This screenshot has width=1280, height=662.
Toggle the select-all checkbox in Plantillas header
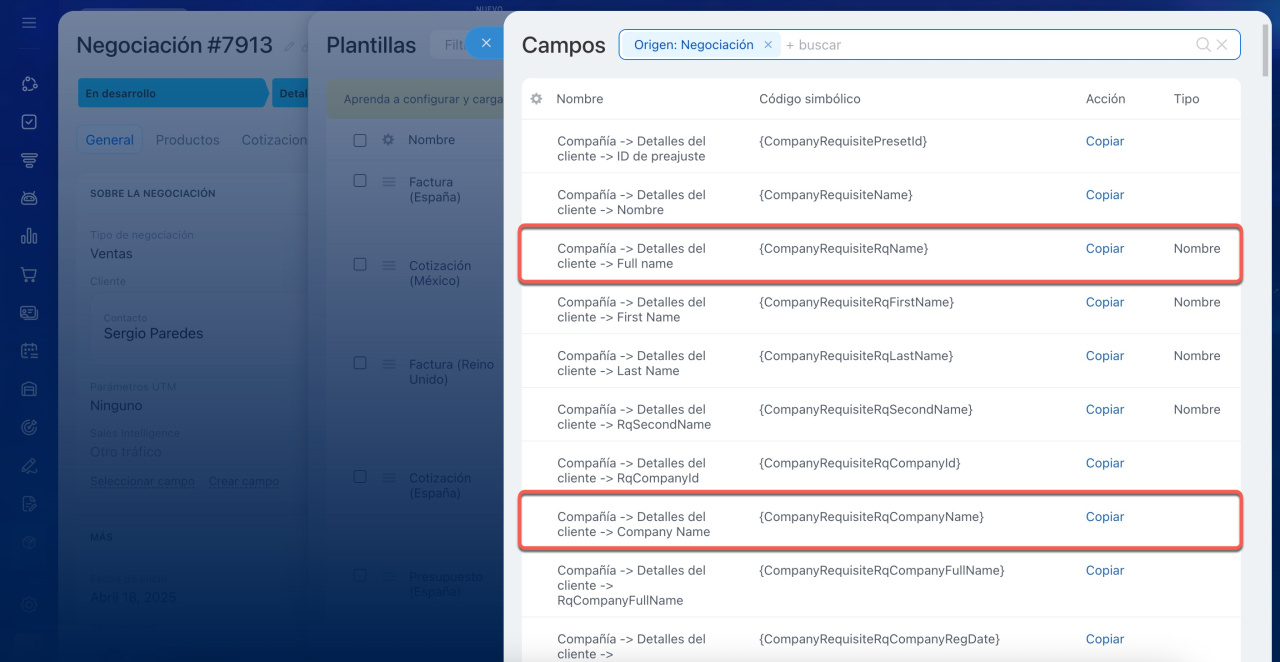pyautogui.click(x=360, y=141)
